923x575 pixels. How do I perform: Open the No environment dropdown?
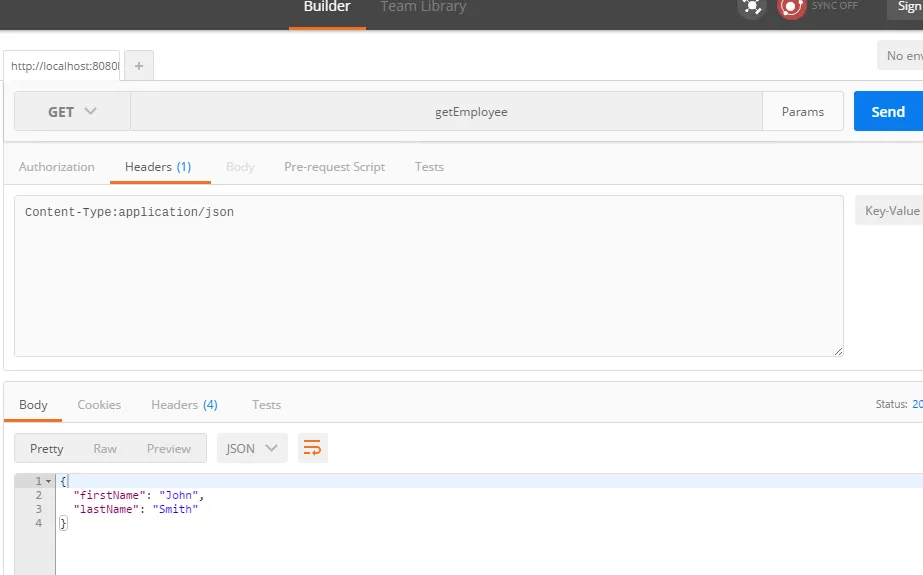coord(900,55)
